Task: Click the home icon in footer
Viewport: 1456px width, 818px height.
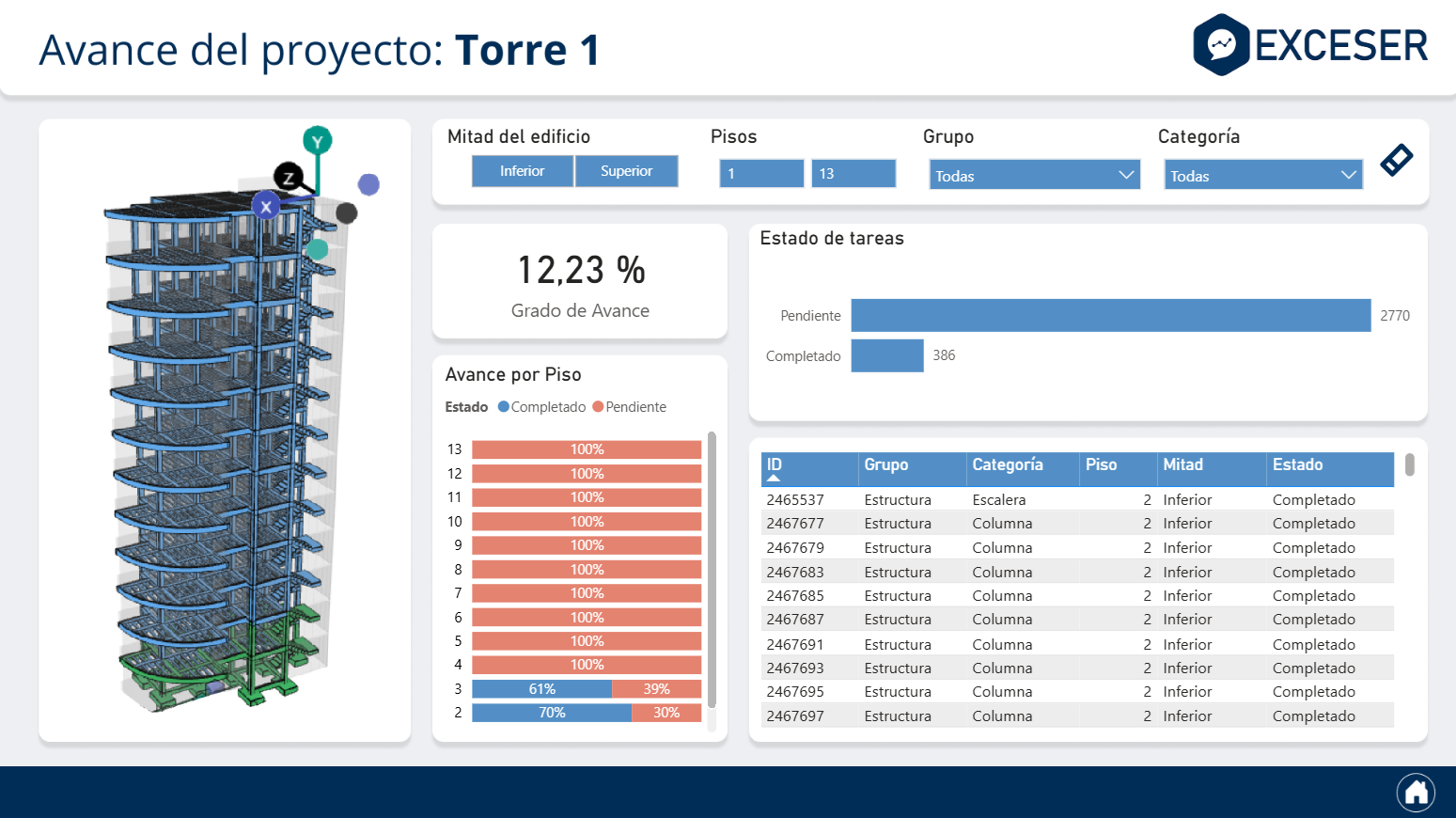Action: [1416, 793]
